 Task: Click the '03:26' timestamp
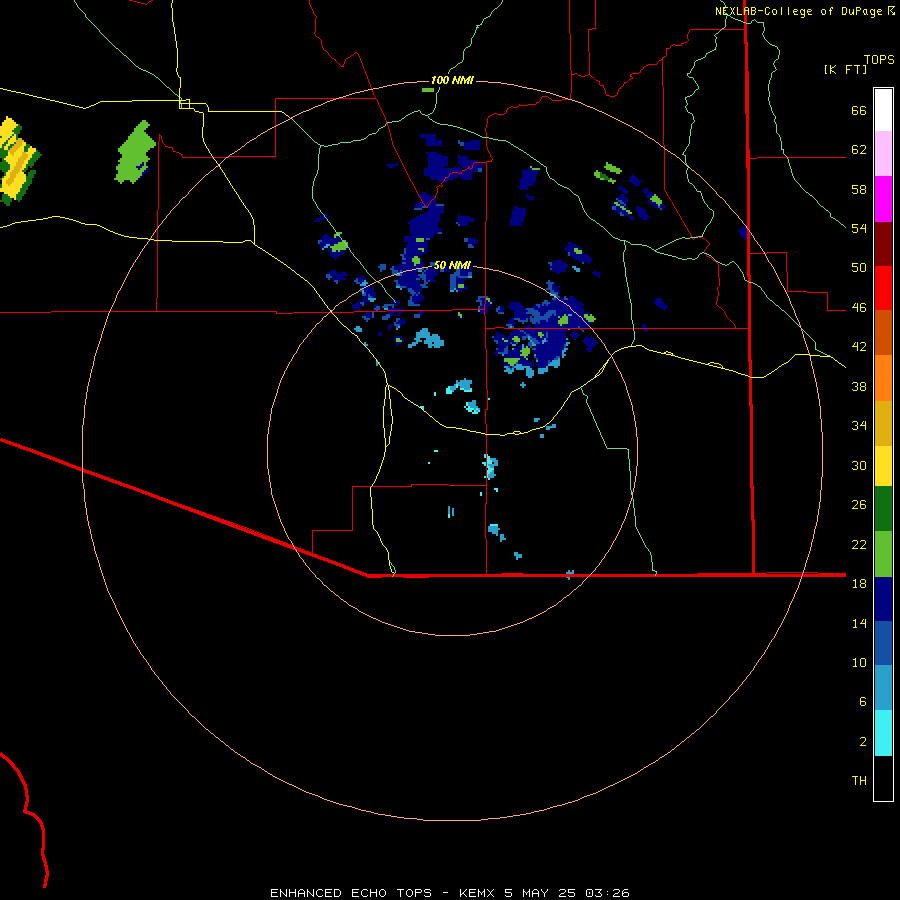pos(607,893)
